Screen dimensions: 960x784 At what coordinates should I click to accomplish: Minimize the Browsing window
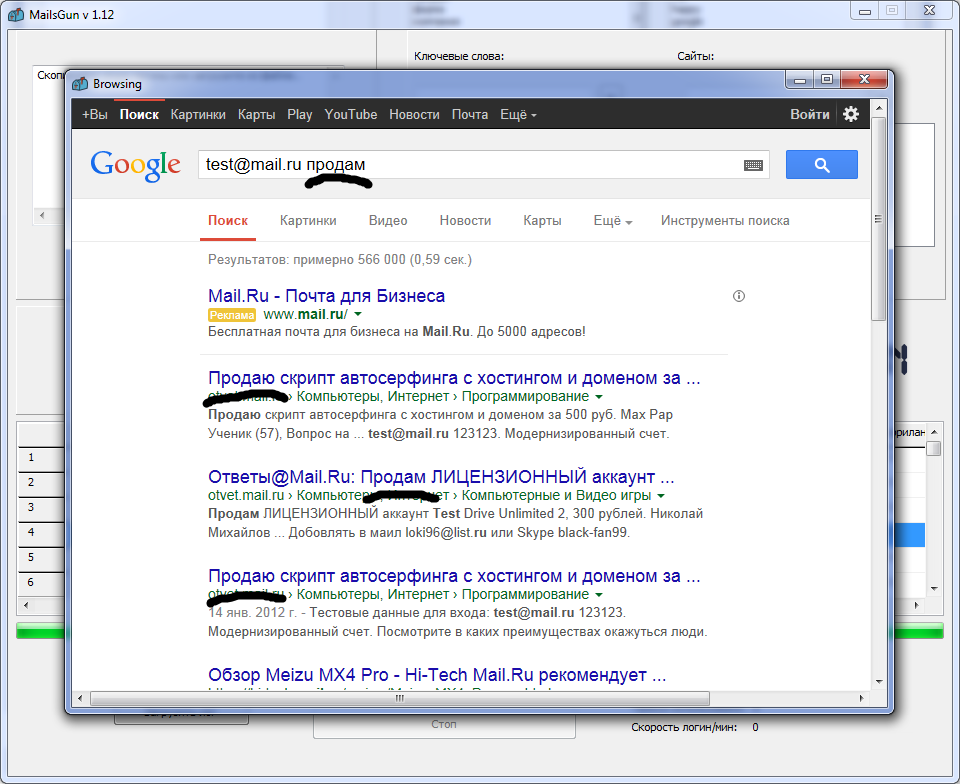pos(800,79)
